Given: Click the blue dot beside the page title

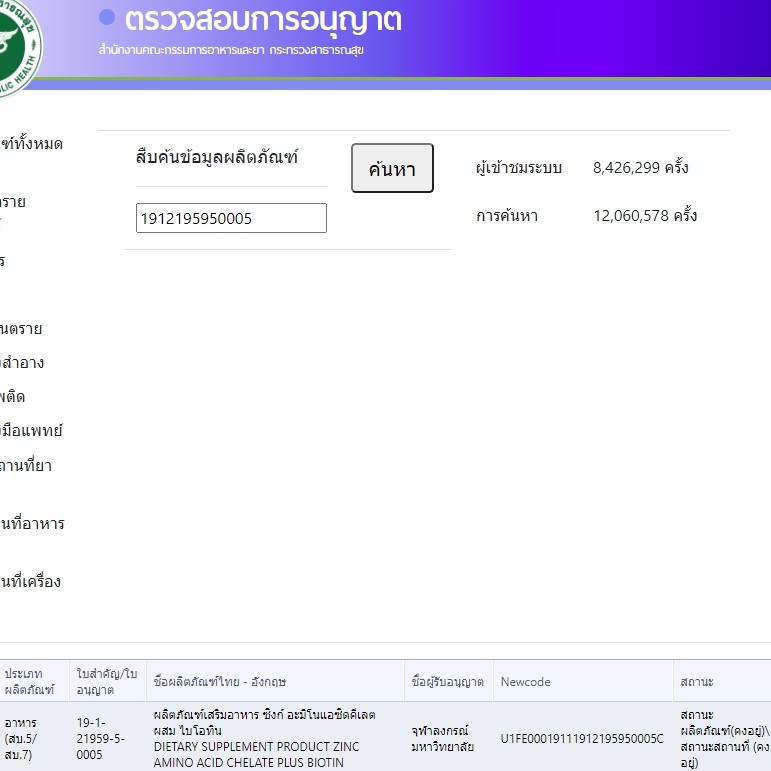Looking at the screenshot, I should (107, 18).
